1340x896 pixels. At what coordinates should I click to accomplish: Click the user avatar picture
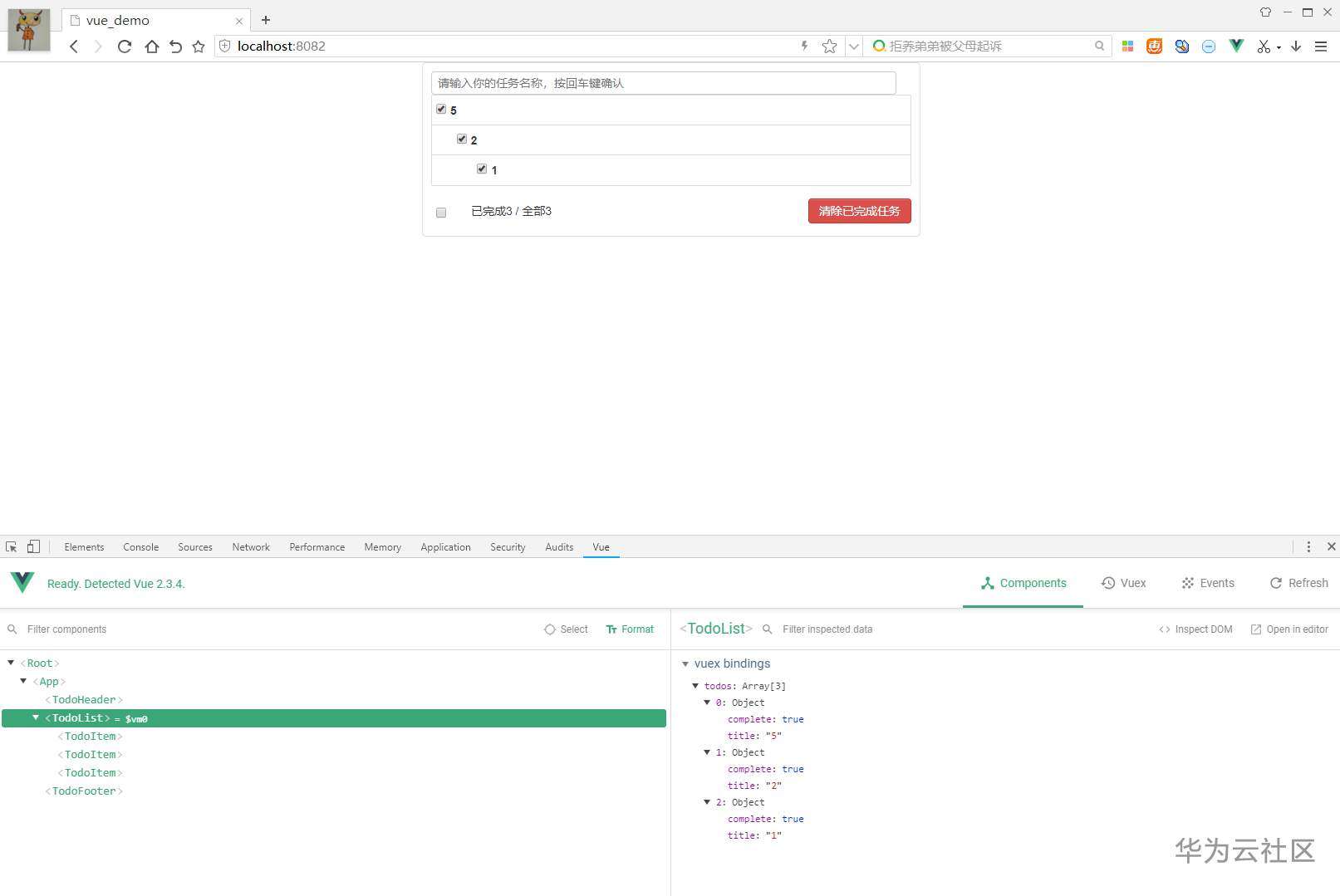pos(29,30)
